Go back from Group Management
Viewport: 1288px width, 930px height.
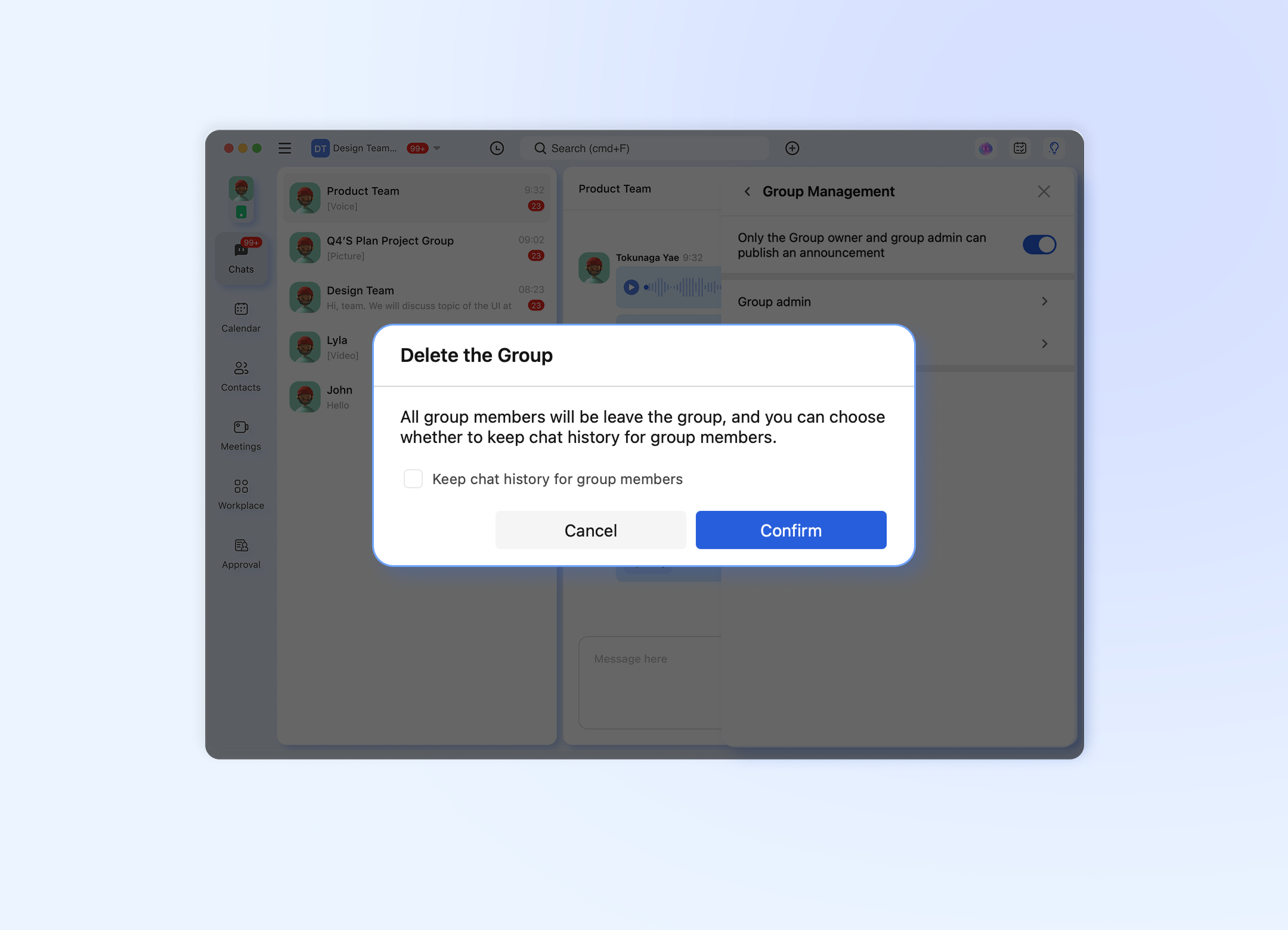pos(747,191)
